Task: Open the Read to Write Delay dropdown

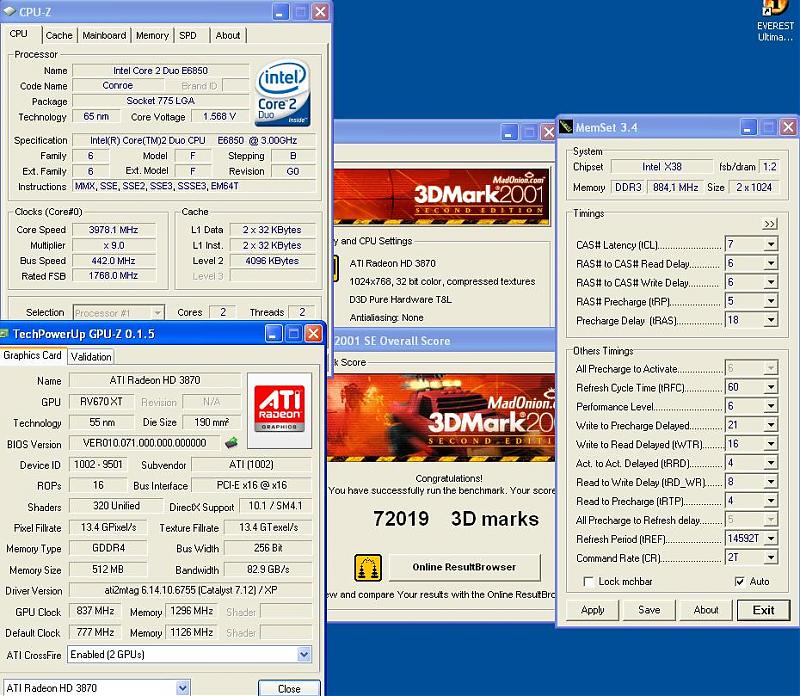Action: point(771,482)
